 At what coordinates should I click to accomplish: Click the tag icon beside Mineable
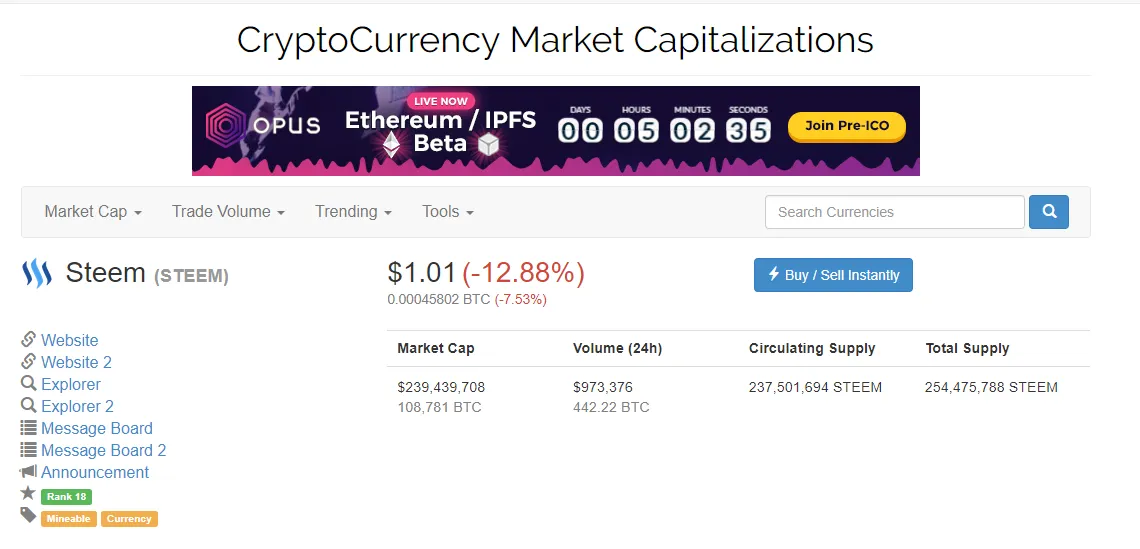click(28, 516)
